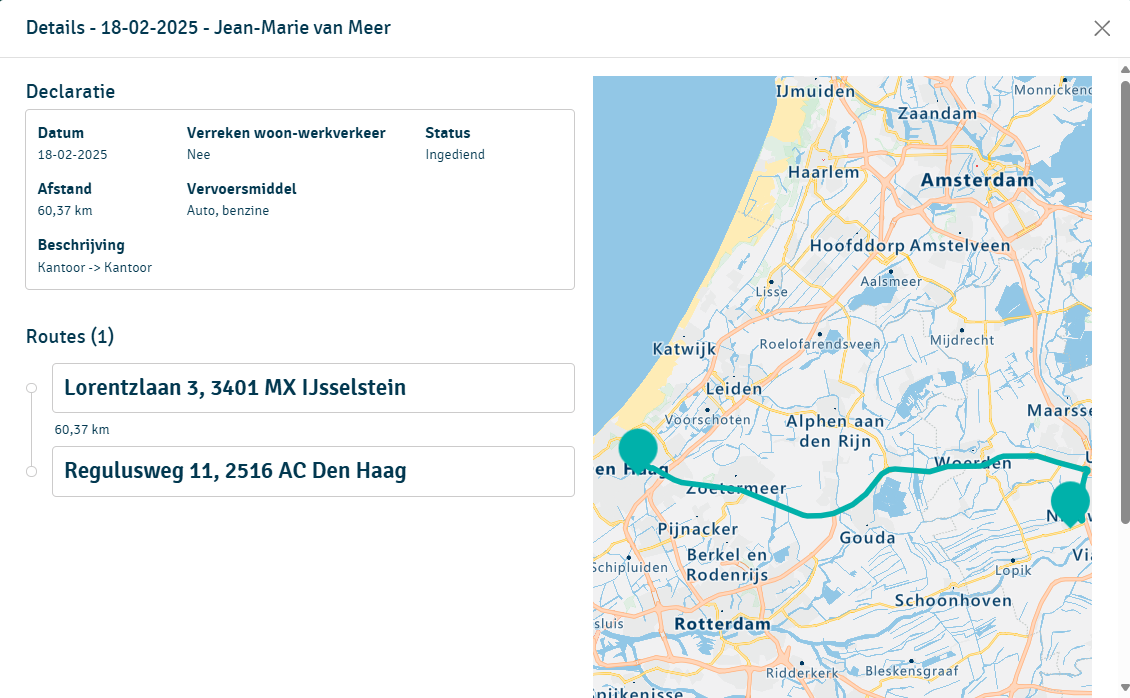
Task: Click the Amsterdam label on the map
Action: 977,181
